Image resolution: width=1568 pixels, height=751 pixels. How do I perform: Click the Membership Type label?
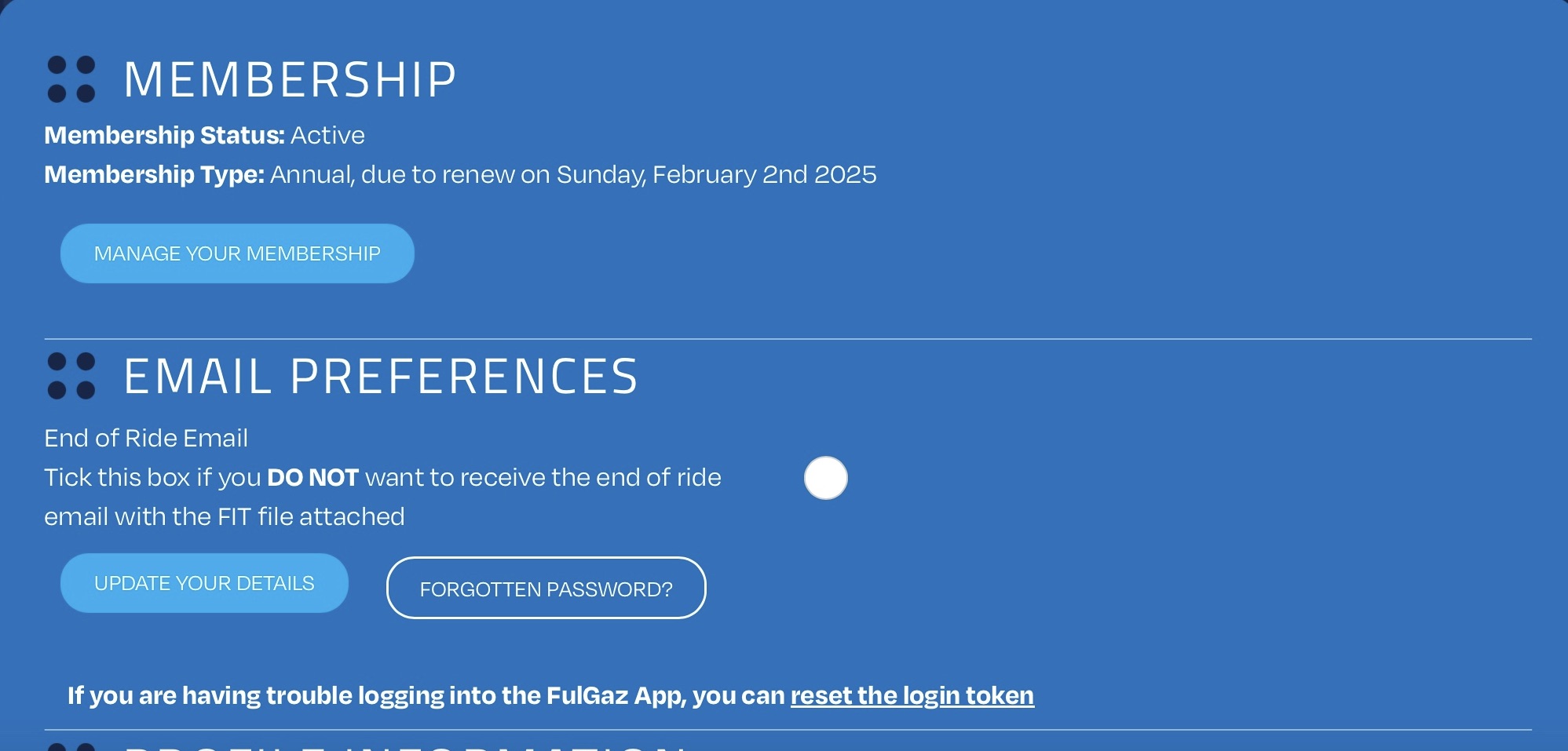point(154,174)
